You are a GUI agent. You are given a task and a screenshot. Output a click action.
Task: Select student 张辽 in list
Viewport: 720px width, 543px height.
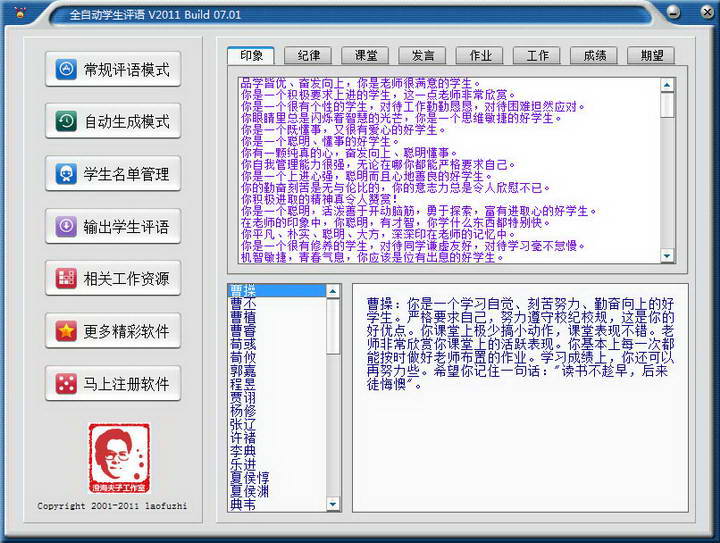[277, 424]
